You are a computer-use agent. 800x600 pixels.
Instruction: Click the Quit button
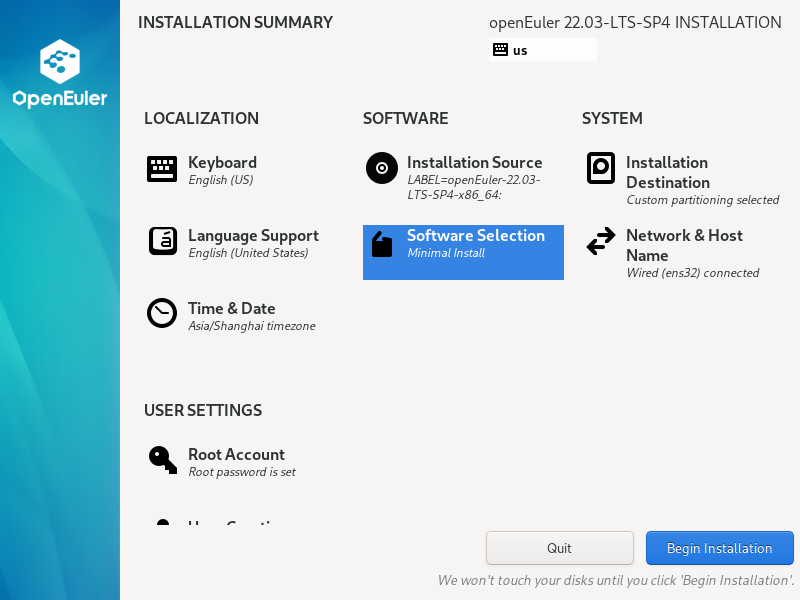(560, 548)
